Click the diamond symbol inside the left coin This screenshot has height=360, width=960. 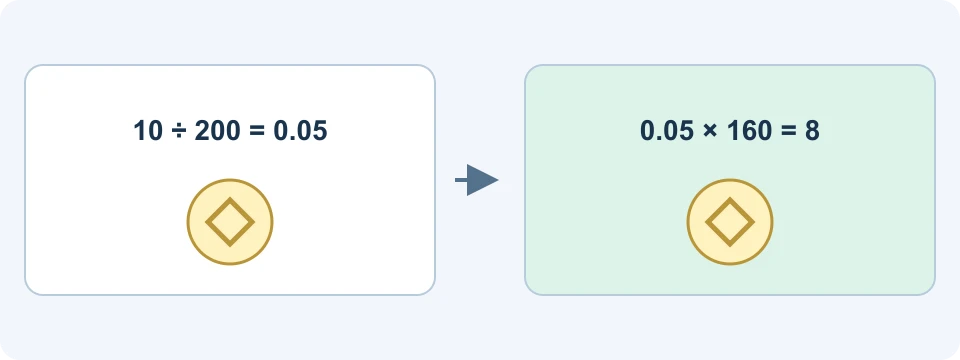tap(230, 222)
